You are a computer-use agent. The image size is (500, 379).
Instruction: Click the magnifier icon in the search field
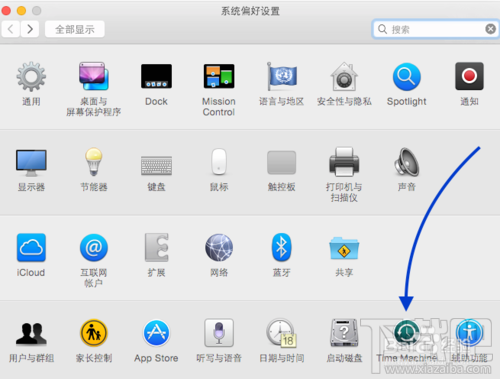pyautogui.click(x=382, y=29)
